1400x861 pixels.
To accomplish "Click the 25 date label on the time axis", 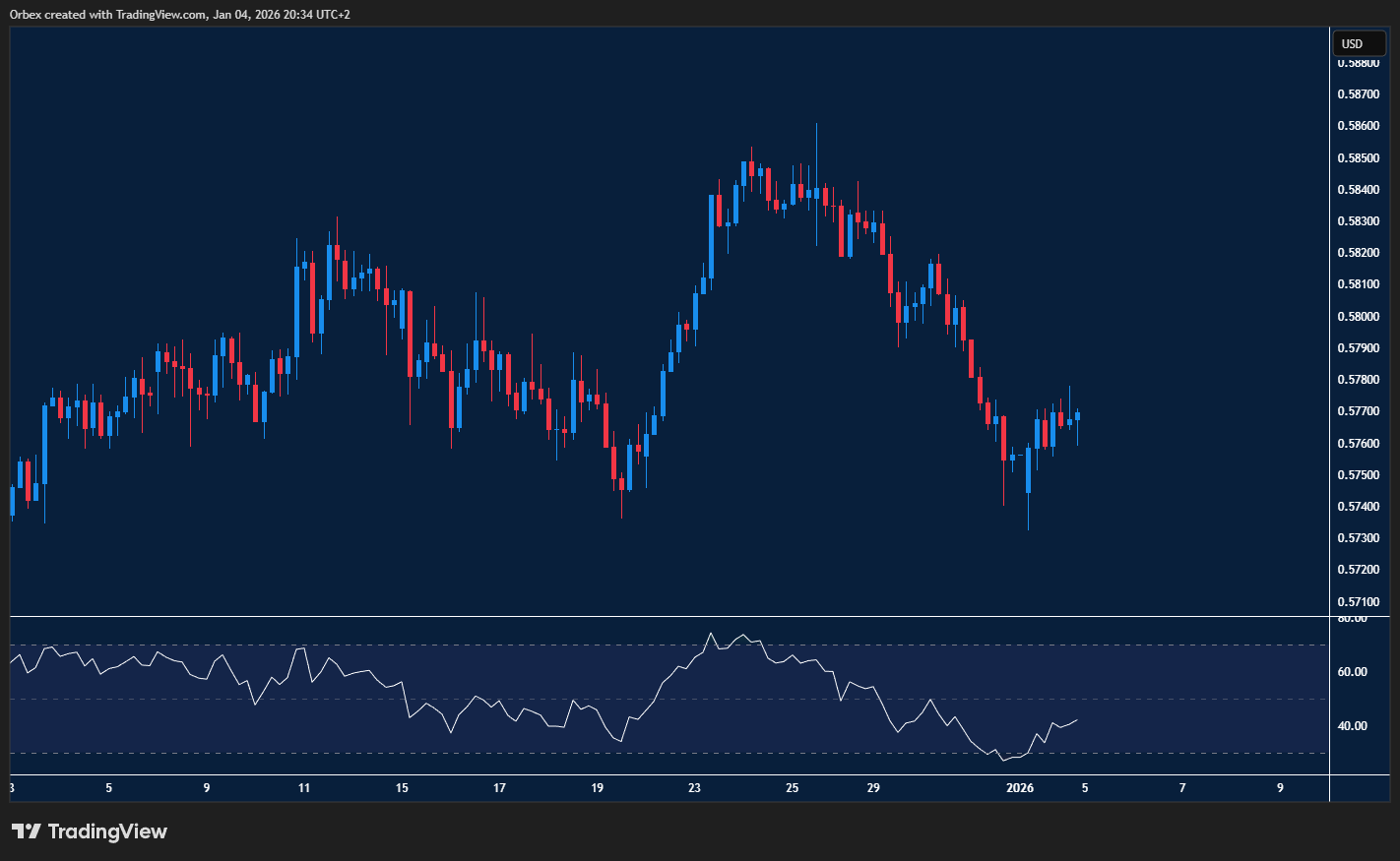I will click(793, 787).
